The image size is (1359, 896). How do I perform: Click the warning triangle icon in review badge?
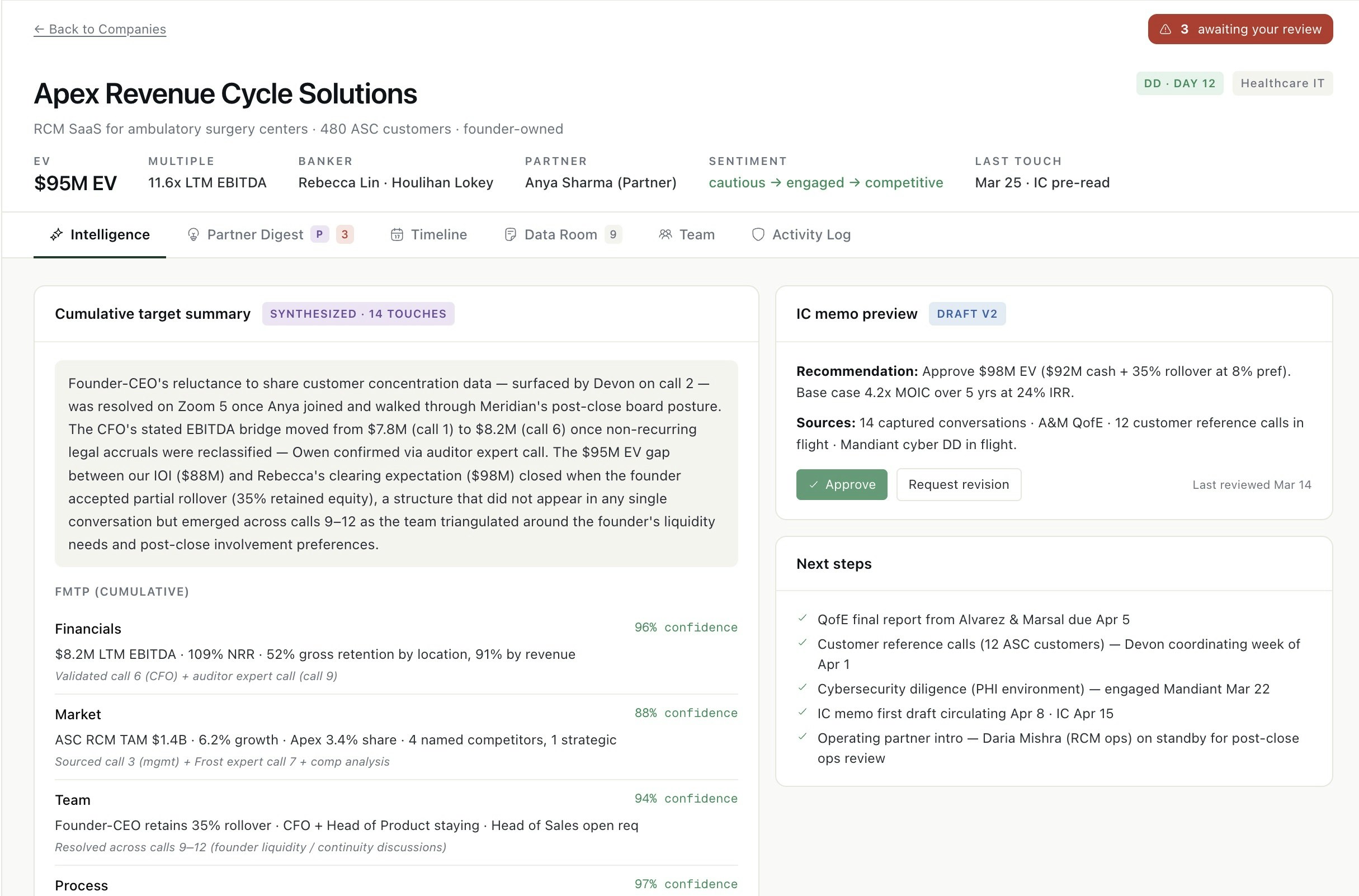pos(1165,29)
